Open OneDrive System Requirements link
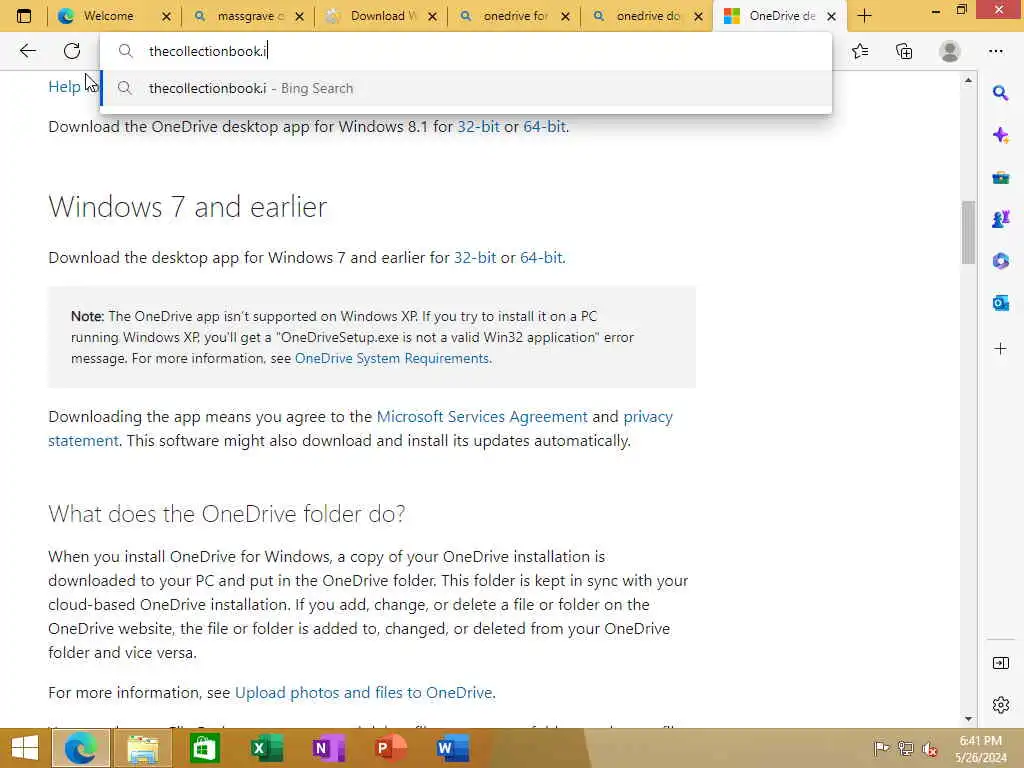Image resolution: width=1024 pixels, height=768 pixels. 392,358
